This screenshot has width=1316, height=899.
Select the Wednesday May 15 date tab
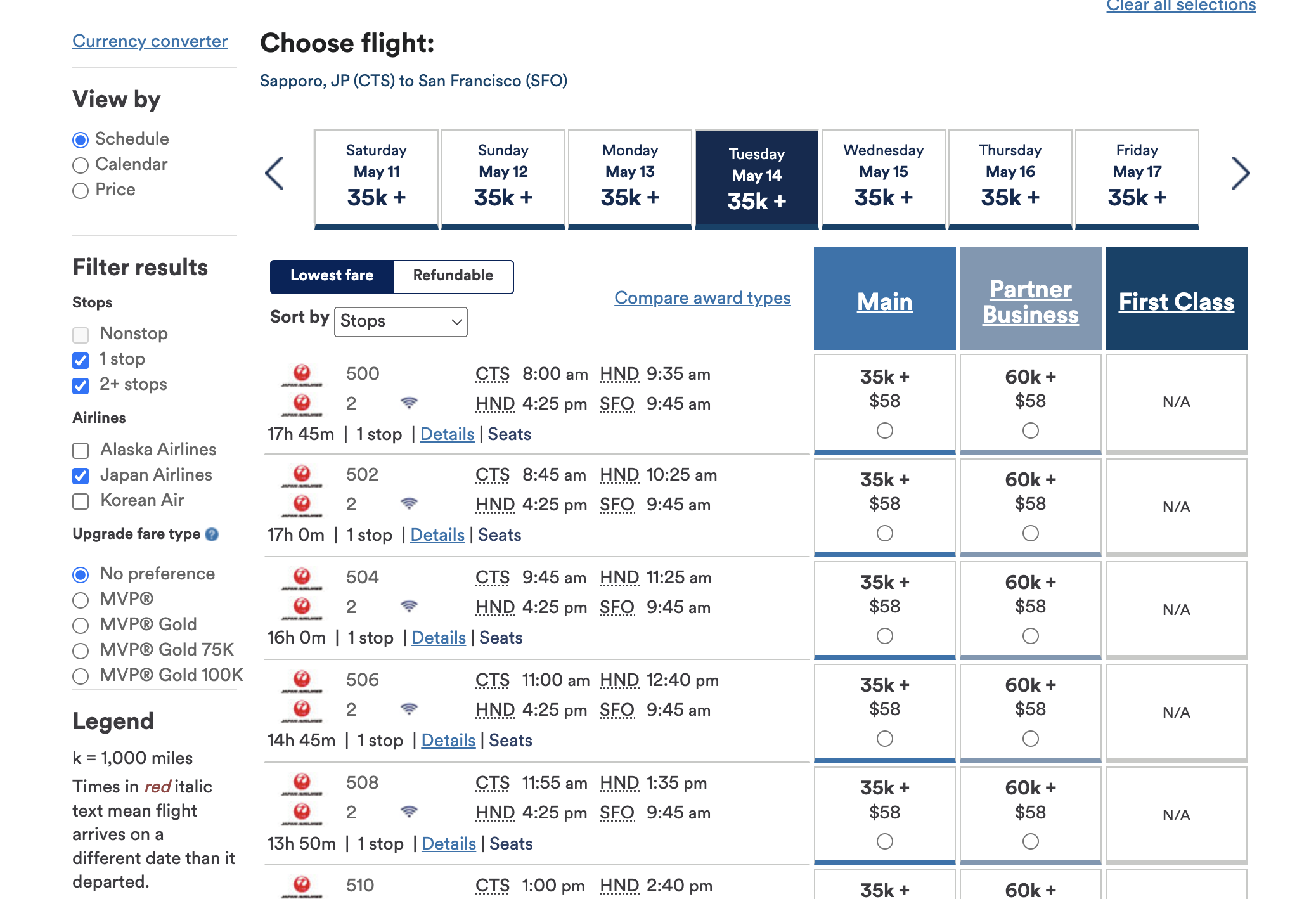tap(884, 178)
